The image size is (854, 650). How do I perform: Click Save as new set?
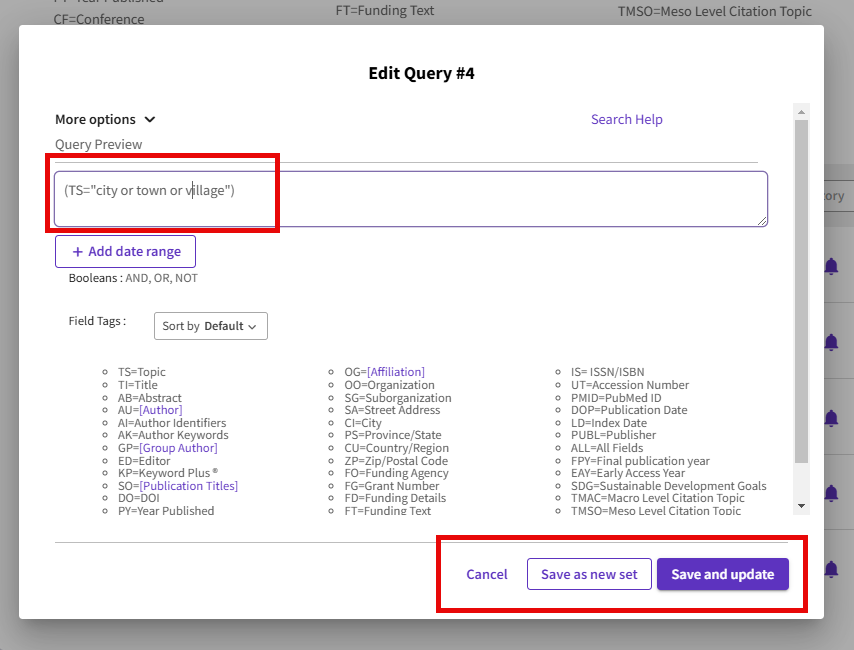coord(589,574)
